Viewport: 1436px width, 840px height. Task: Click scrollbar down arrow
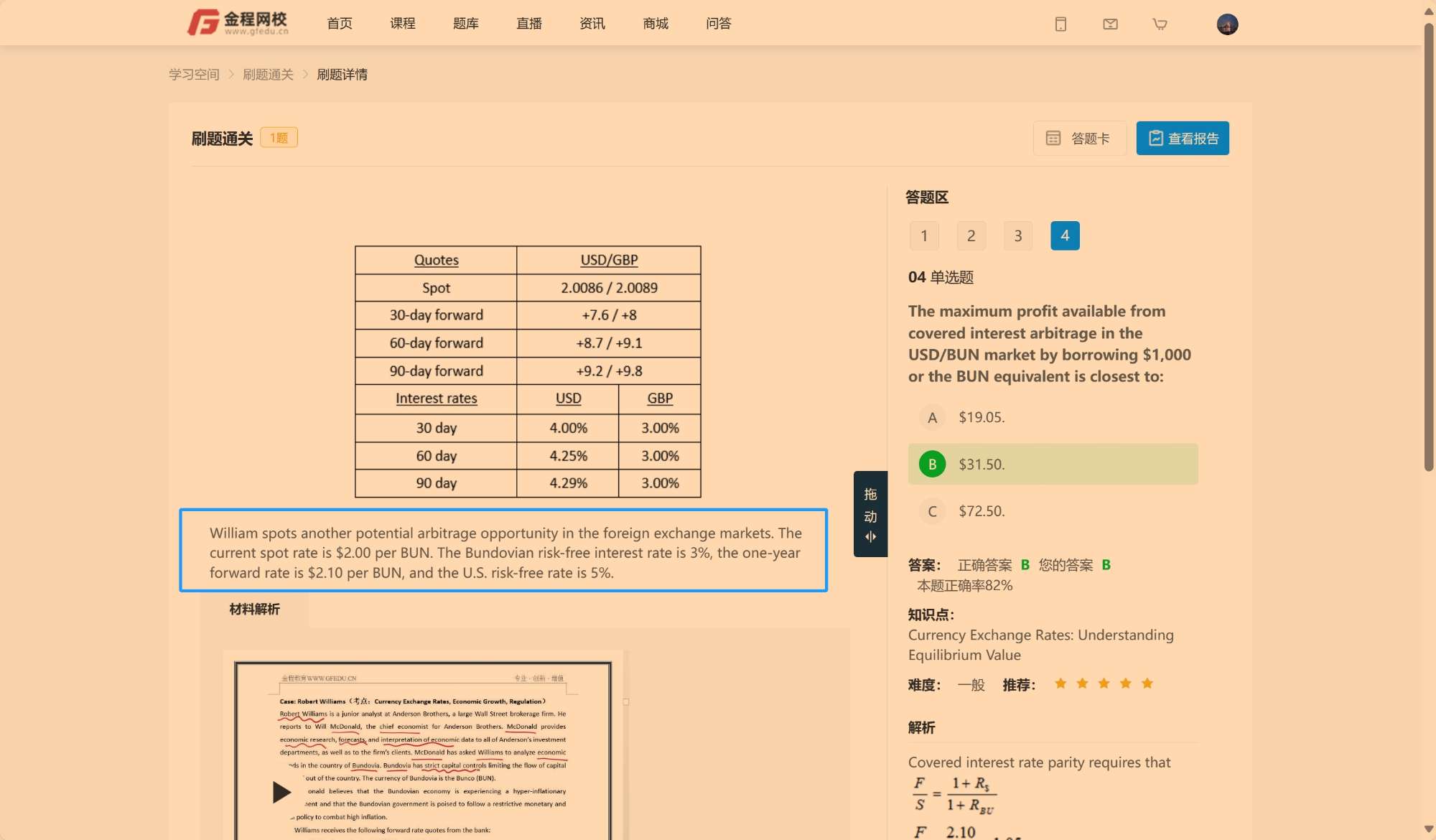tap(1429, 830)
